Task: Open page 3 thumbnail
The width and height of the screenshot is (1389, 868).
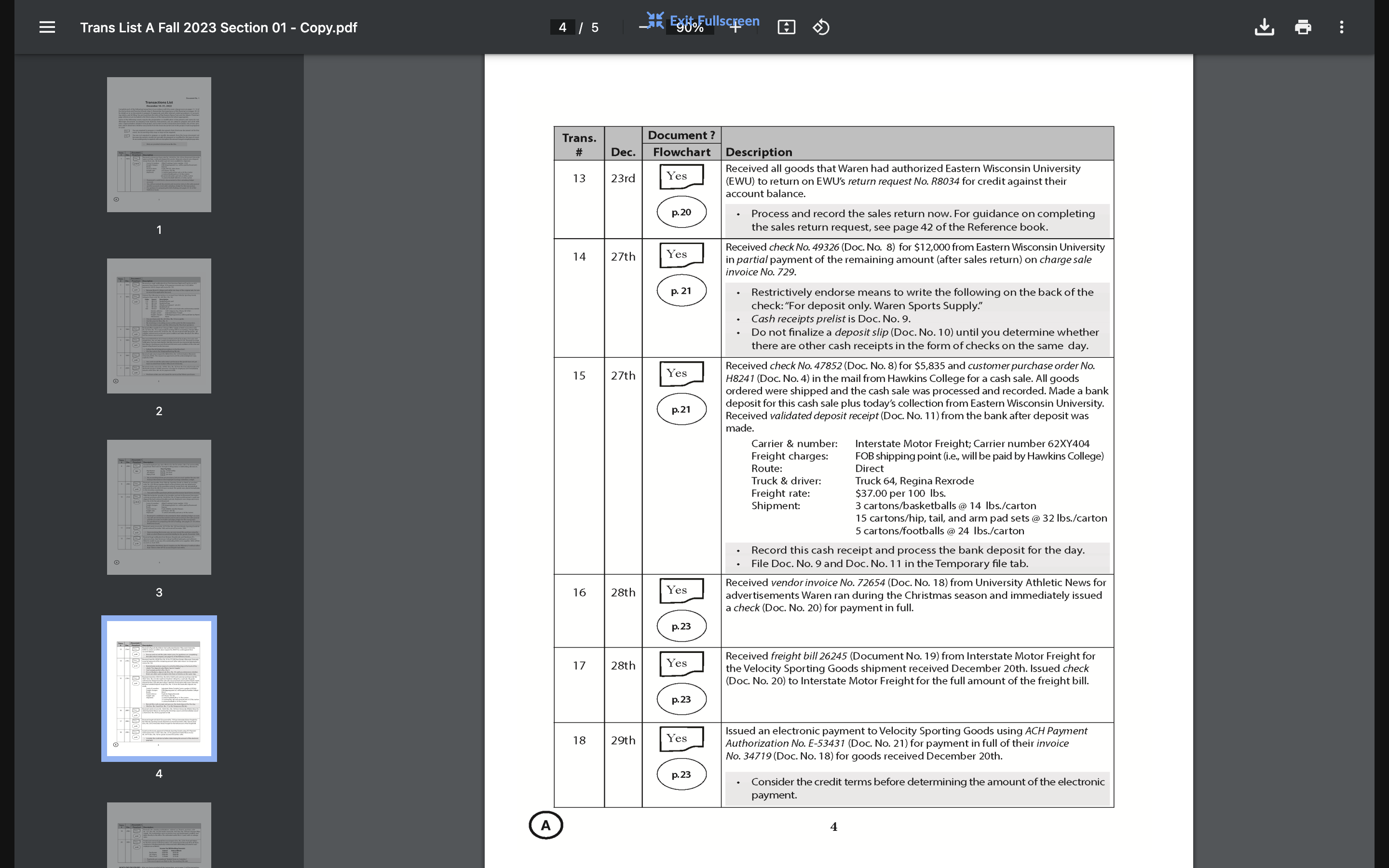Action: click(159, 507)
